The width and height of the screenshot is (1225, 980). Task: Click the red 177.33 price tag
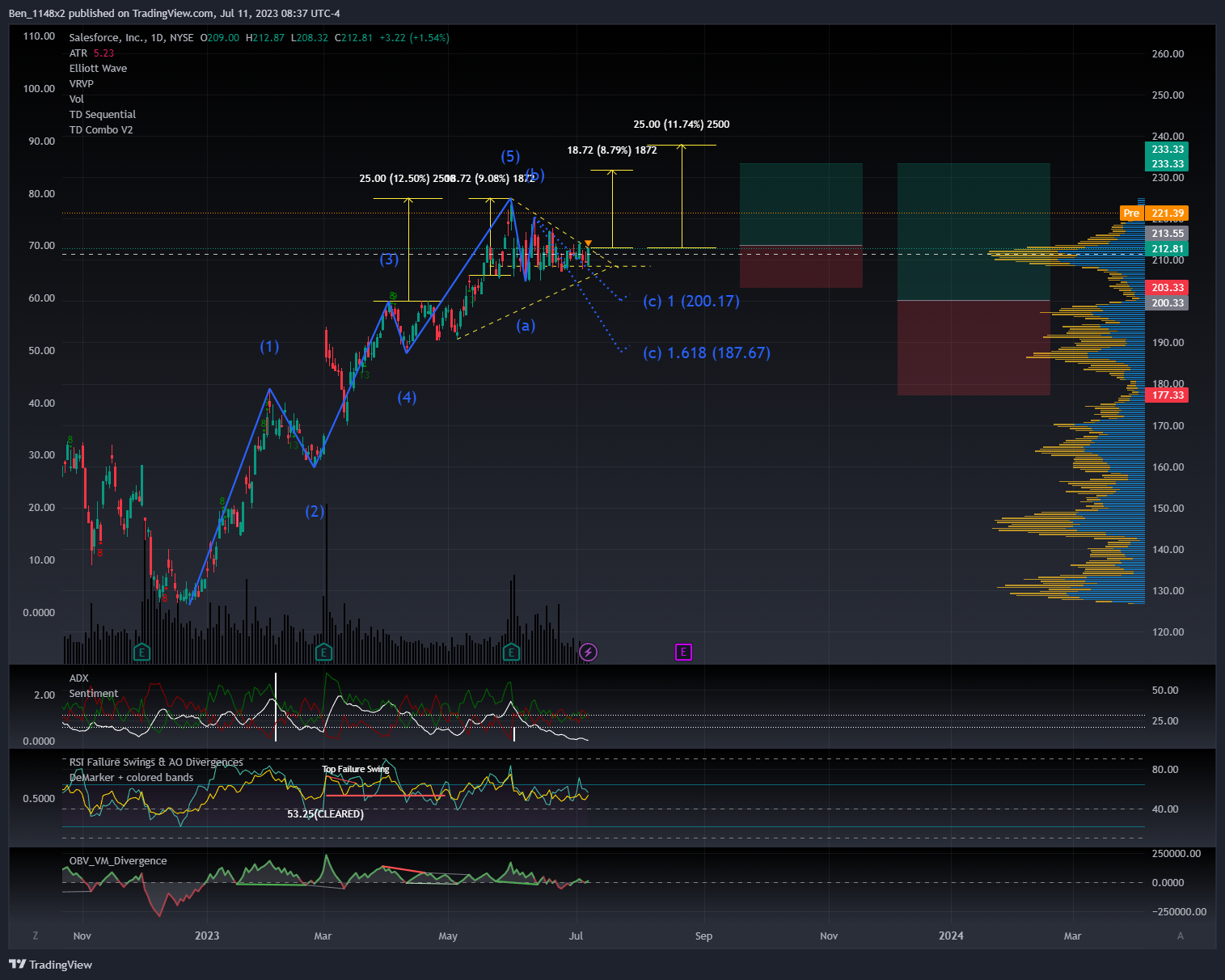tap(1168, 395)
